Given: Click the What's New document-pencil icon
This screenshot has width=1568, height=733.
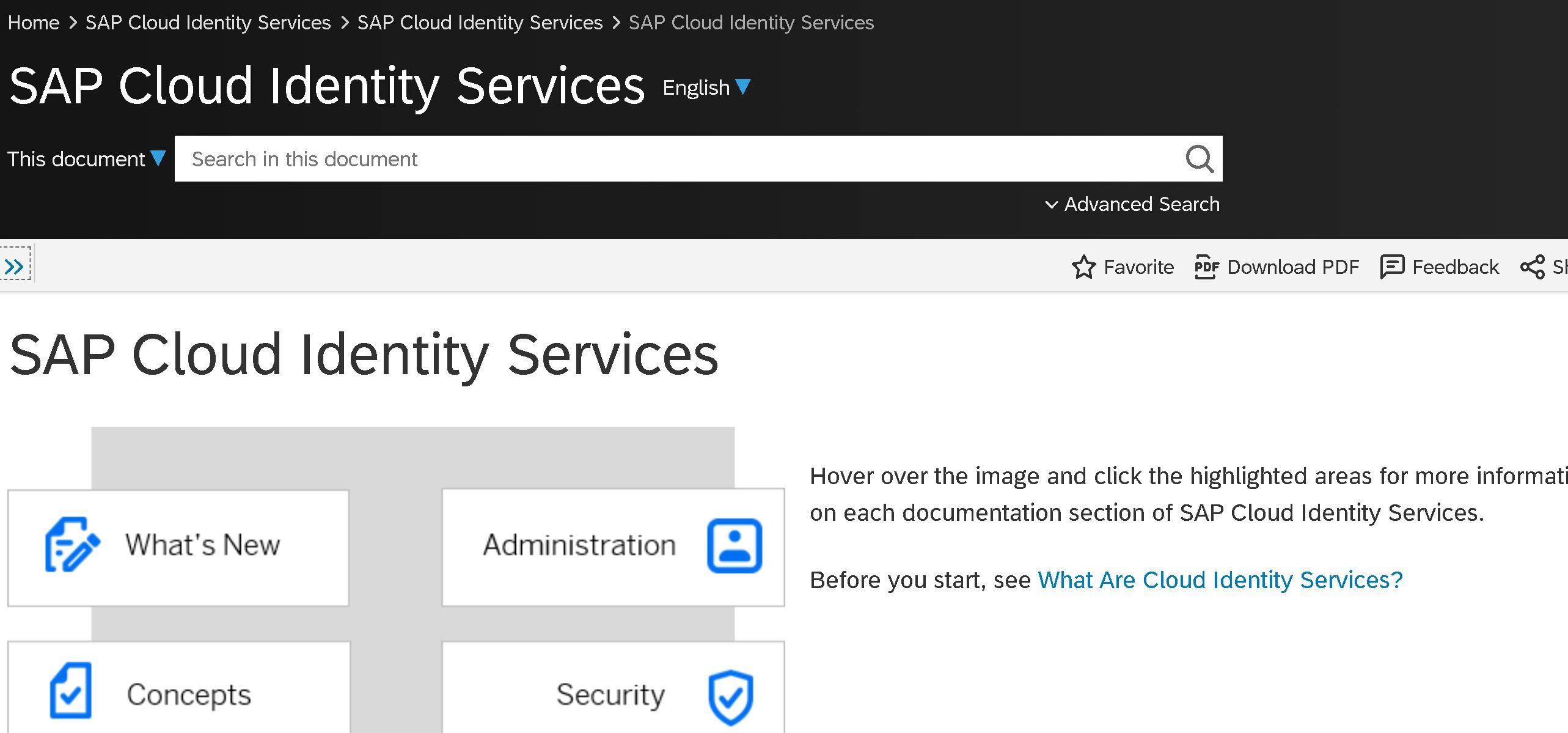Looking at the screenshot, I should point(72,545).
